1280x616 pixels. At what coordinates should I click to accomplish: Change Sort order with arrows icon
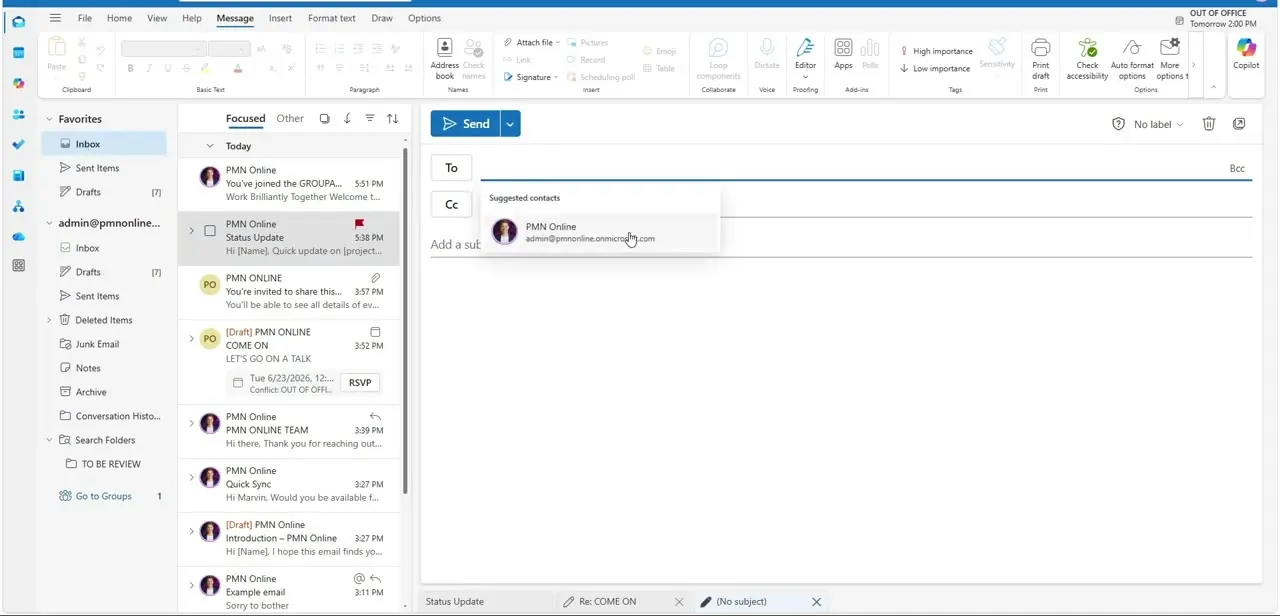pyautogui.click(x=392, y=119)
